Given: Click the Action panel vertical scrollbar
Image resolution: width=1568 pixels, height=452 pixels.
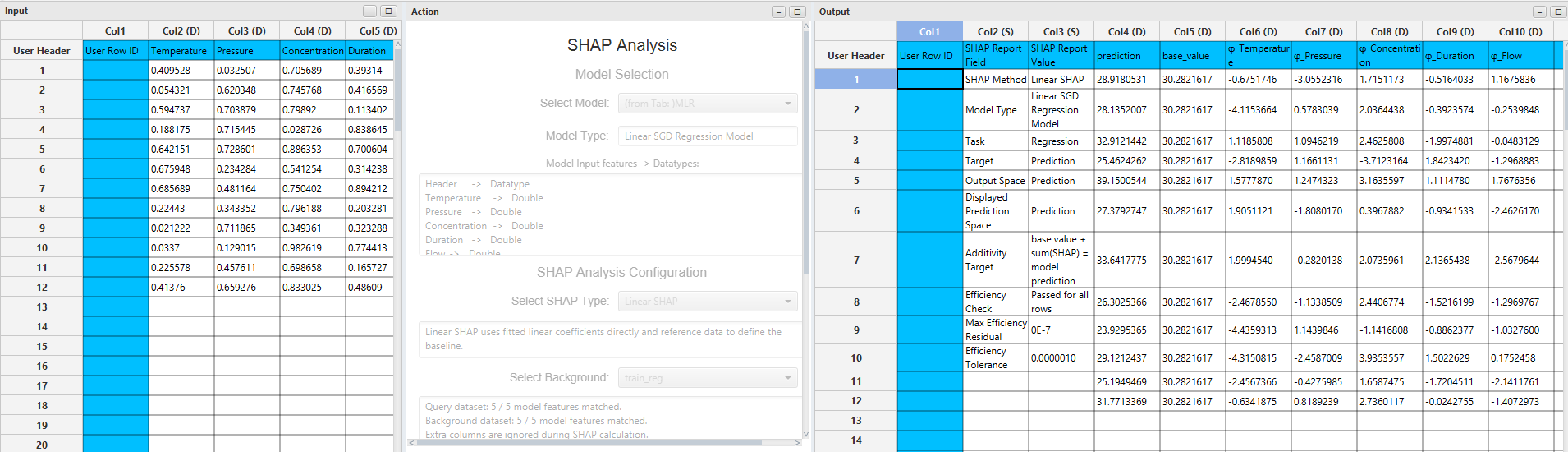Looking at the screenshot, I should pos(806,230).
